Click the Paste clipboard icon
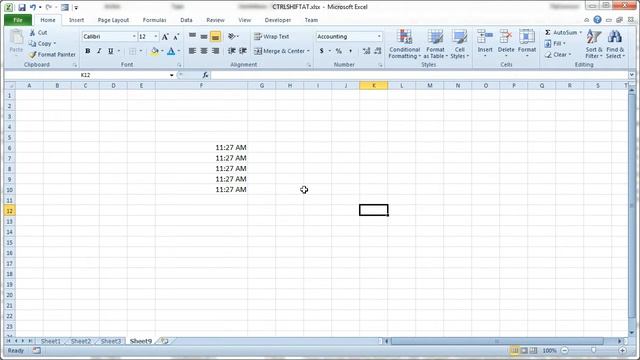Viewport: 640px width, 360px height. [x=16, y=38]
